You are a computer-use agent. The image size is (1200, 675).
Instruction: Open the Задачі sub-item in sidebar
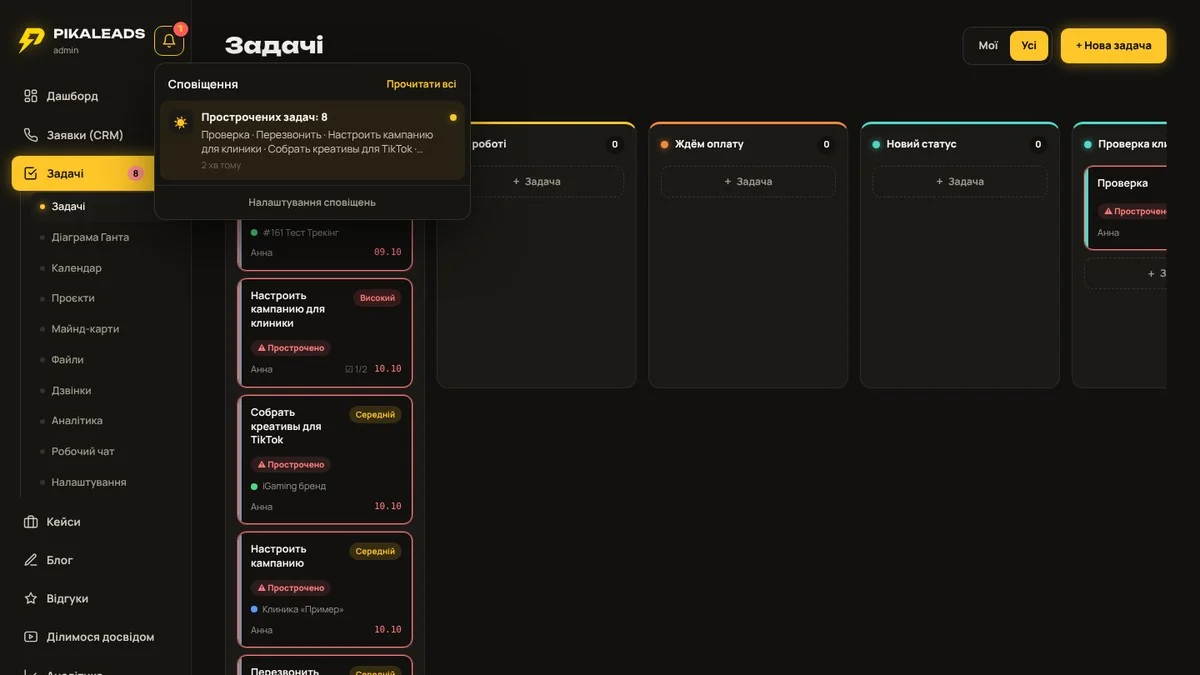pyautogui.click(x=68, y=207)
